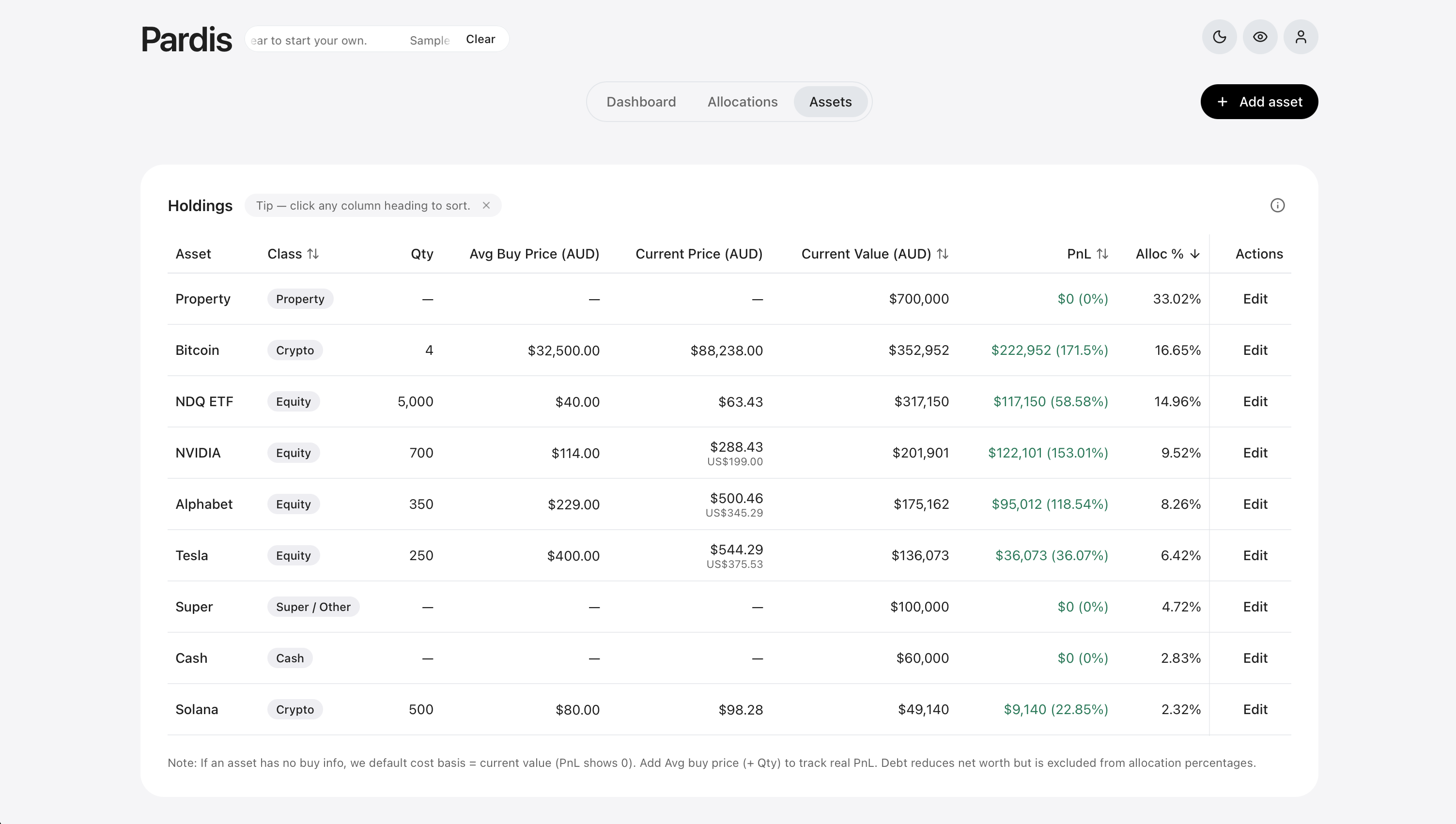
Task: Clear the sample data
Action: pyautogui.click(x=480, y=39)
